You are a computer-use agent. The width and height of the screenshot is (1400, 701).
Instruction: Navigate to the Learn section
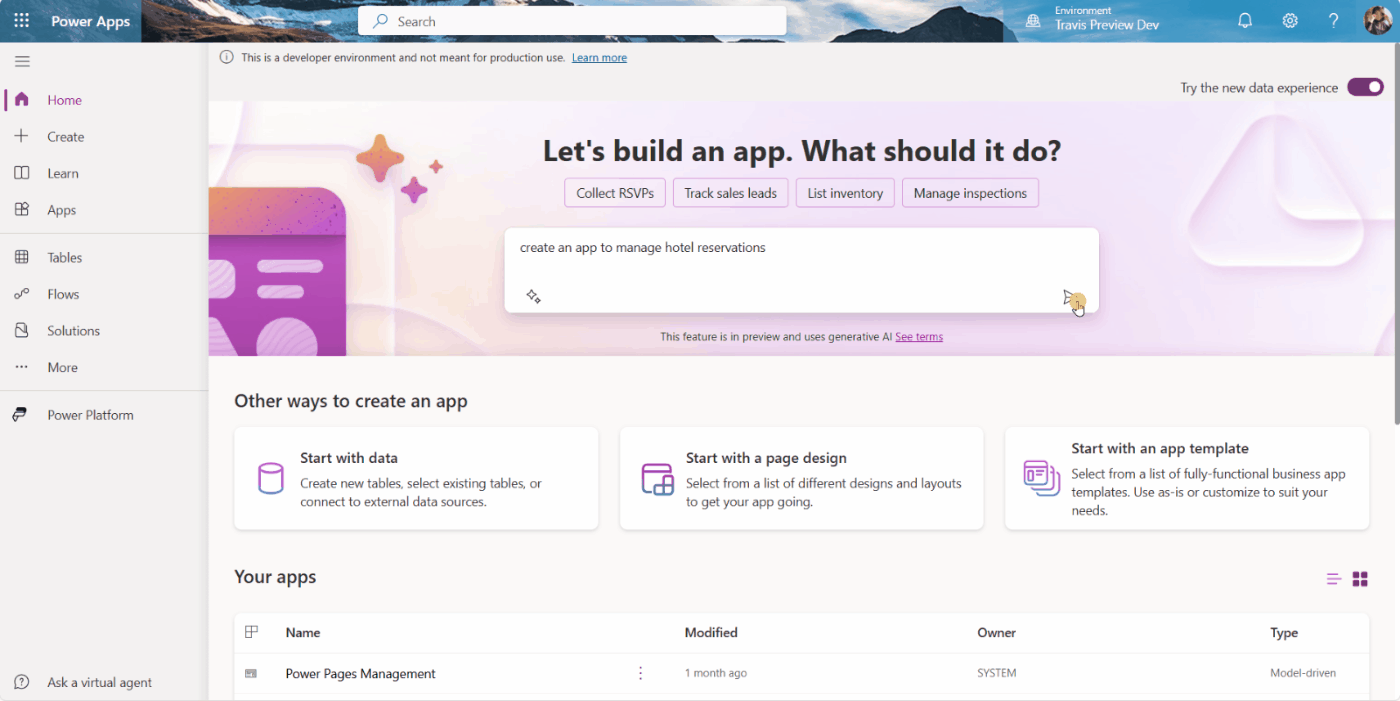point(64,173)
